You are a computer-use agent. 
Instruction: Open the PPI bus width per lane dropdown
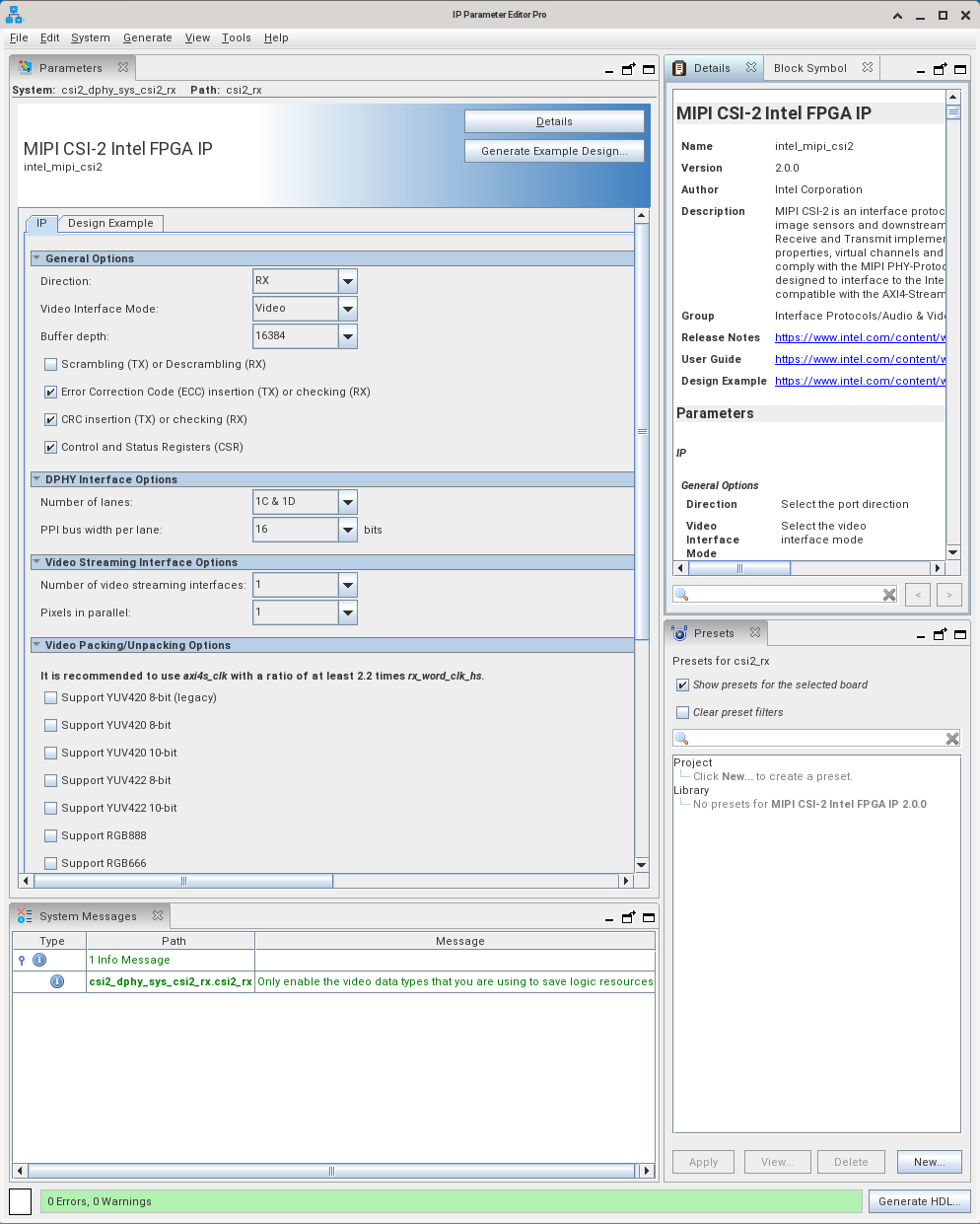coord(348,530)
